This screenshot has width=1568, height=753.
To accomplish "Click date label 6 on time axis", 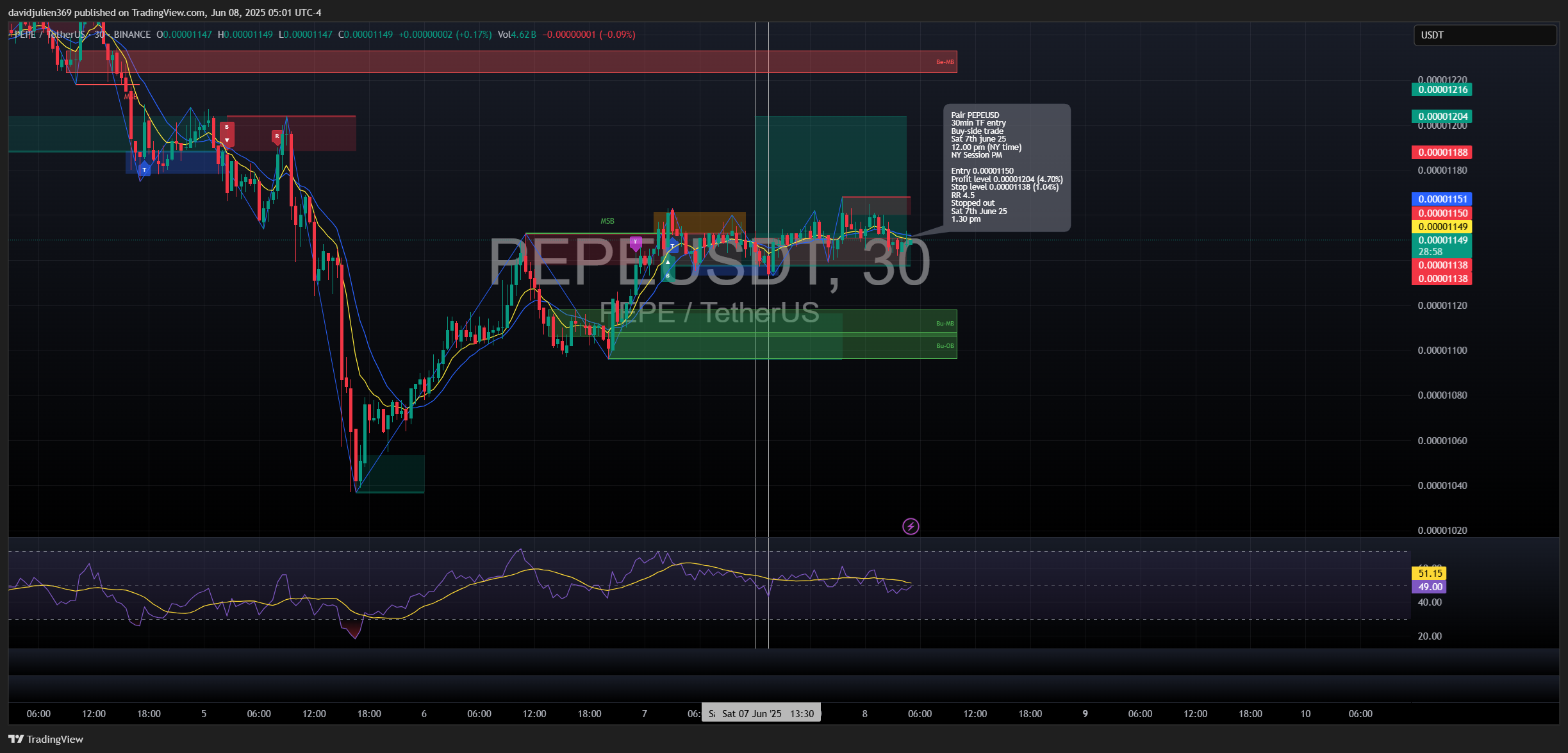I will (424, 714).
